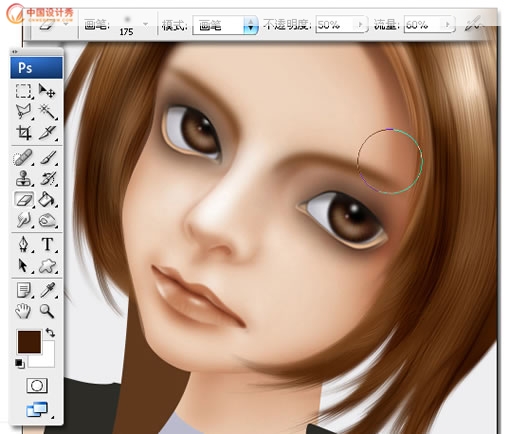
Task: Select the Move tool
Action: [x=47, y=91]
